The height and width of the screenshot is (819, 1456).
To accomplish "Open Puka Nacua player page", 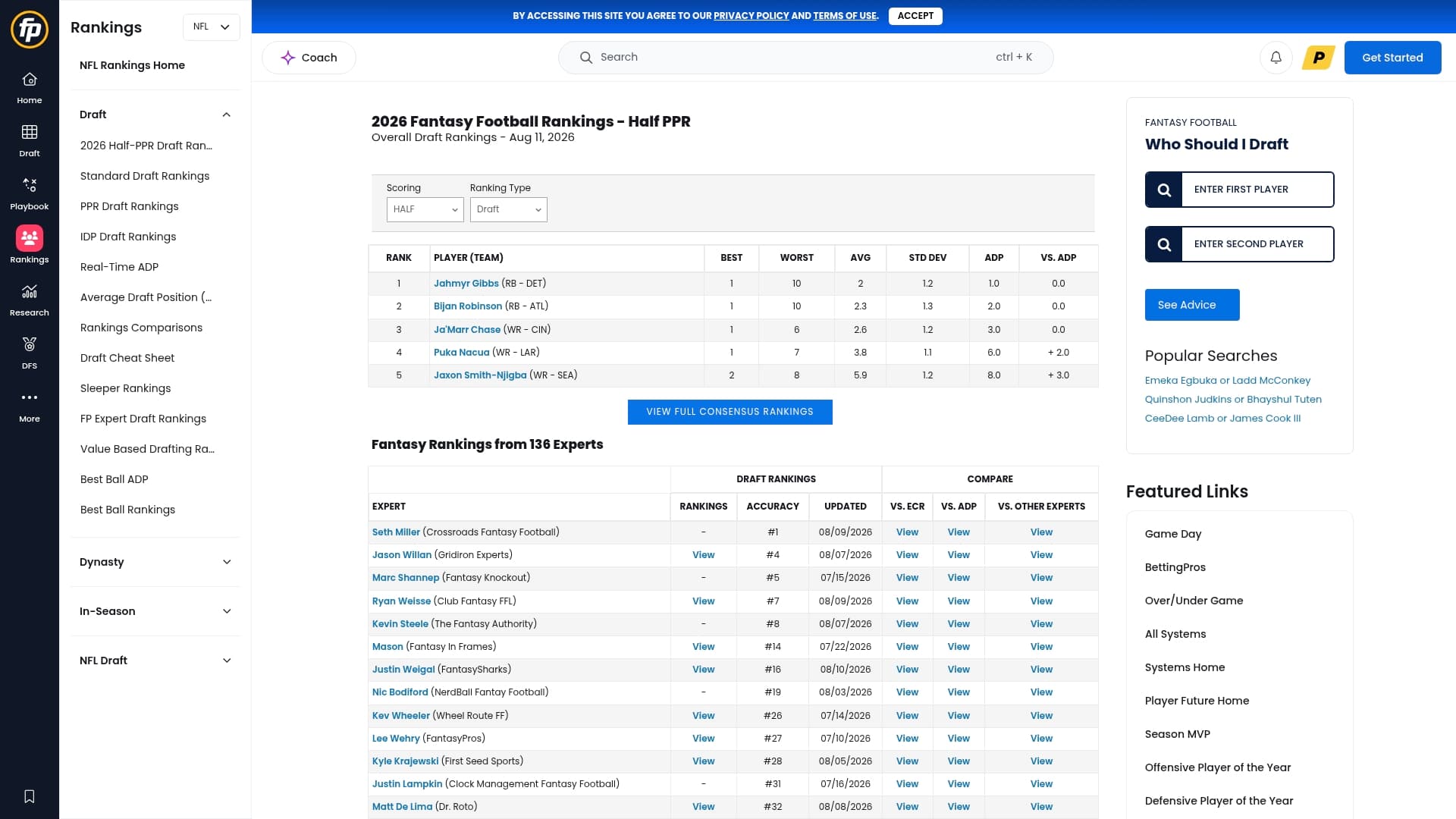I will [x=461, y=353].
